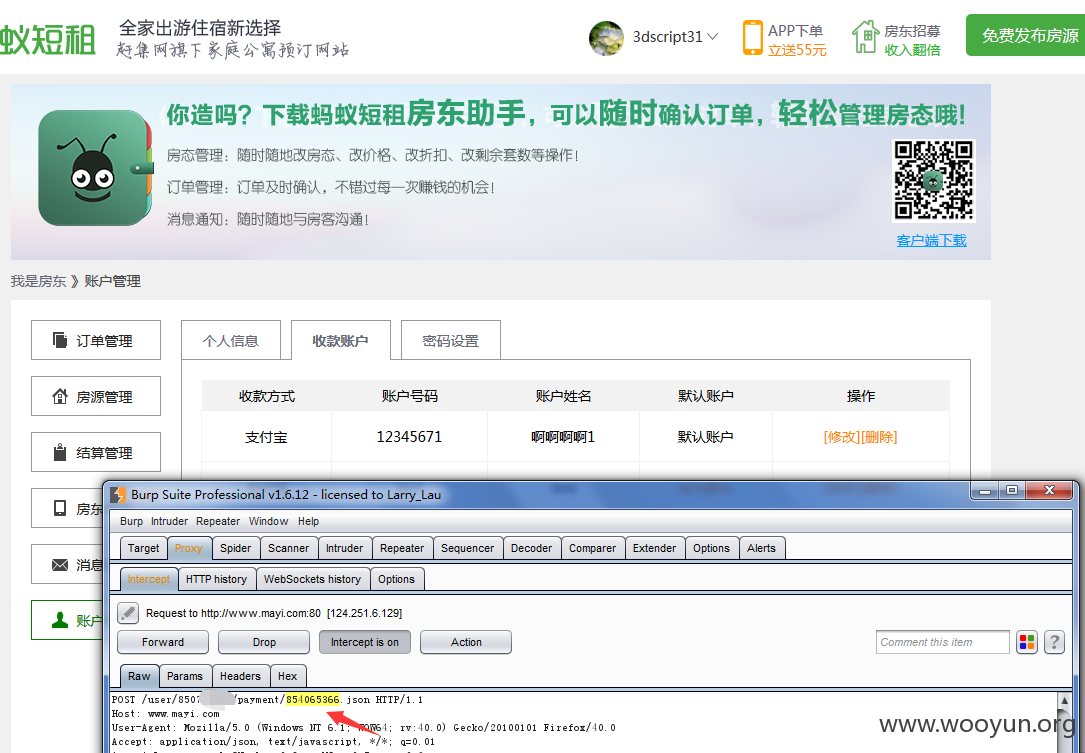
Task: Open the Burp menu in Burp Suite
Action: 131,521
